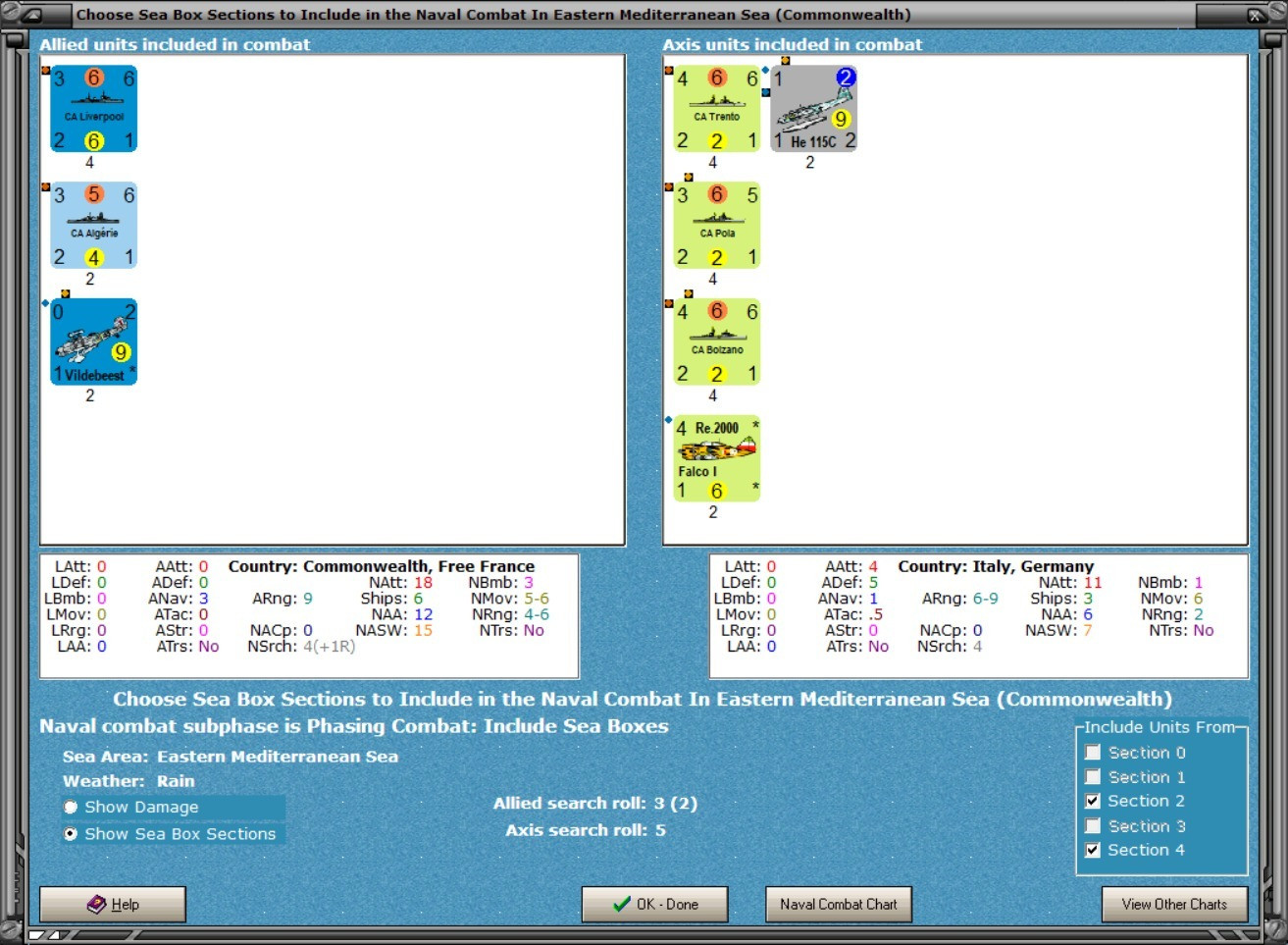Select the He 115C seaplane unit
Image resolution: width=1288 pixels, height=945 pixels.
(814, 109)
